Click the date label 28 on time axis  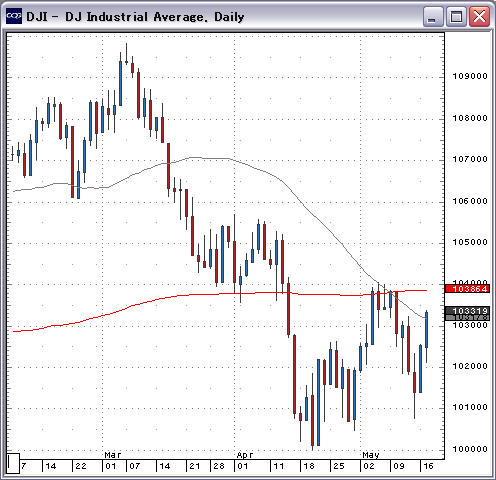(x=219, y=466)
